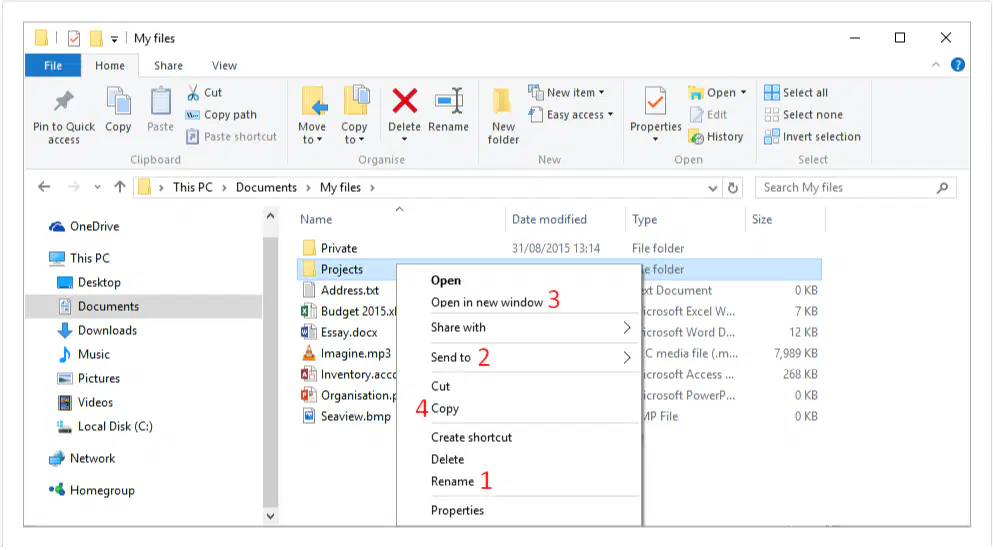The width and height of the screenshot is (993, 550).
Task: Expand the Send to submenu
Action: pos(626,357)
